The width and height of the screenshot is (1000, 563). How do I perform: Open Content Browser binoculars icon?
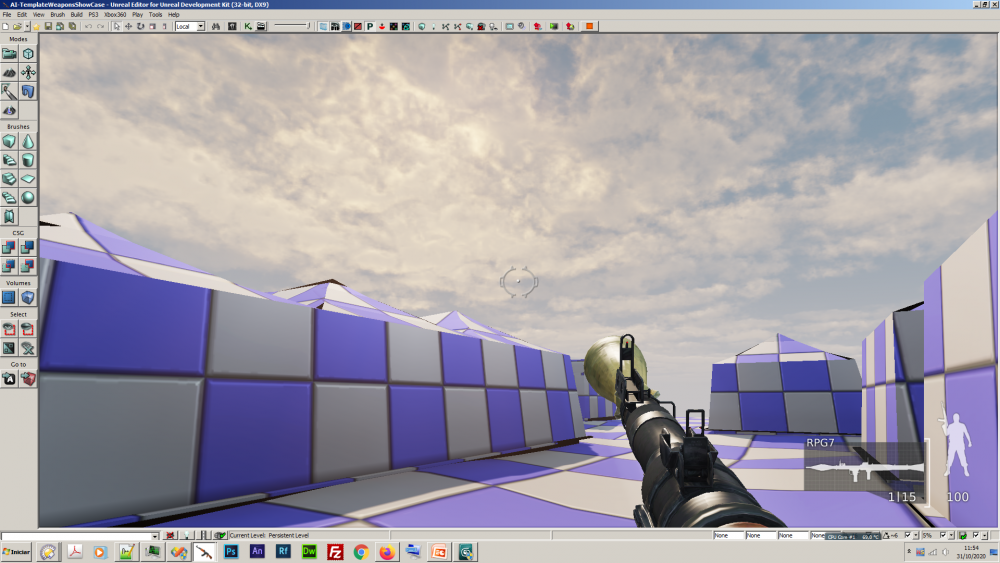(x=215, y=26)
